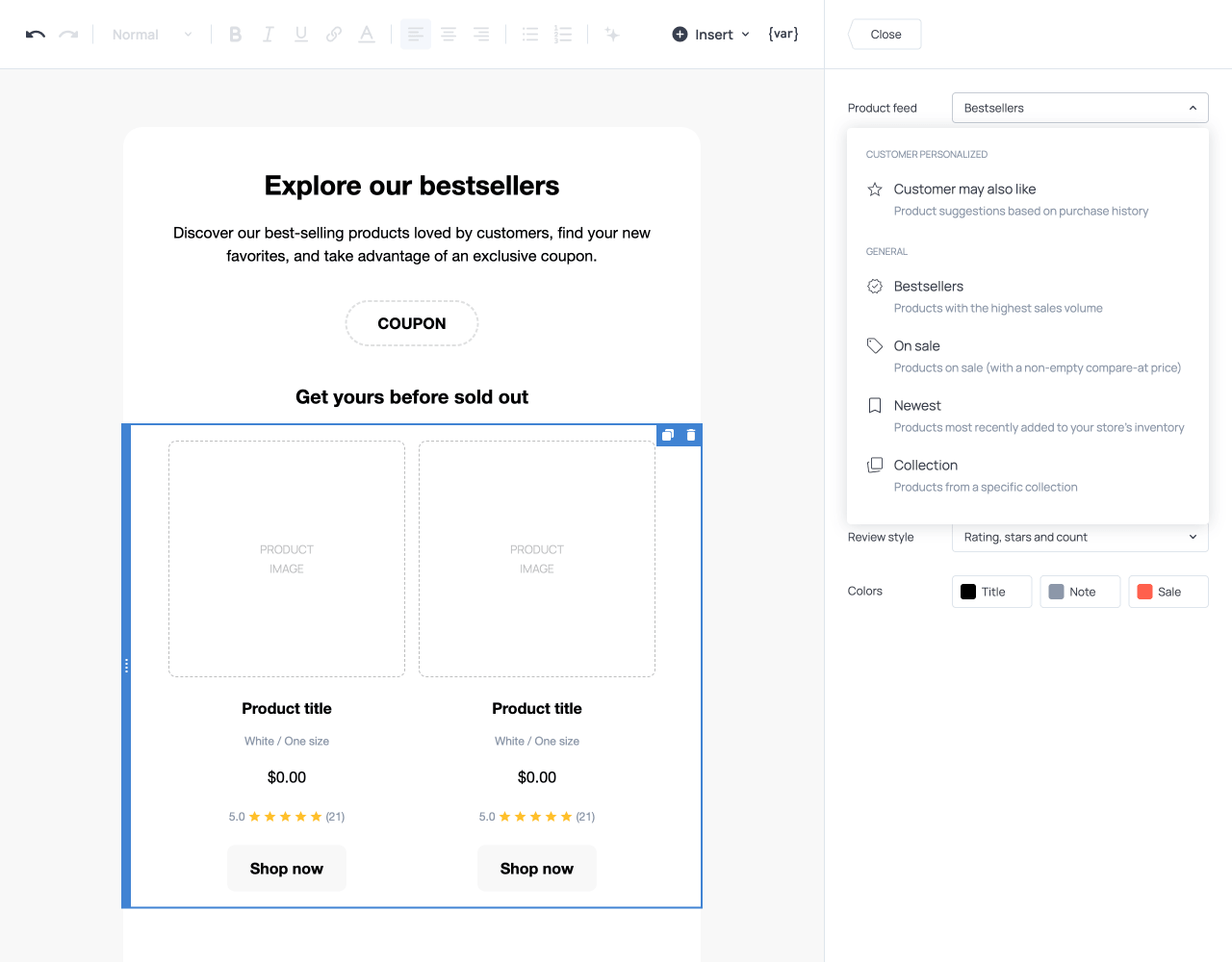Create a bulleted list
The image size is (1232, 962).
coord(529,34)
